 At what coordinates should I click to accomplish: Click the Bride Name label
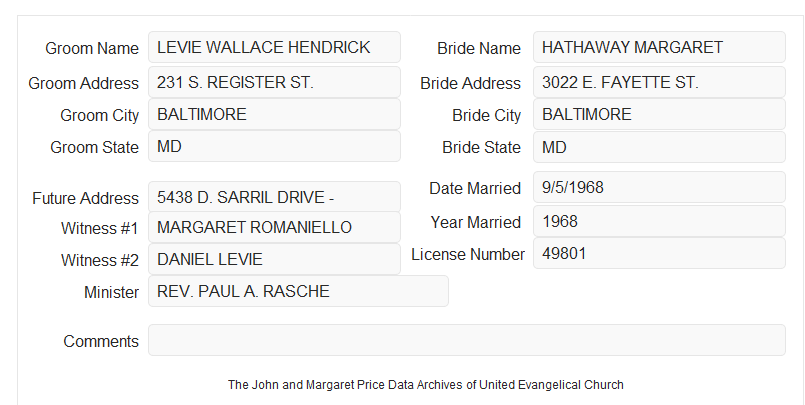tap(479, 48)
